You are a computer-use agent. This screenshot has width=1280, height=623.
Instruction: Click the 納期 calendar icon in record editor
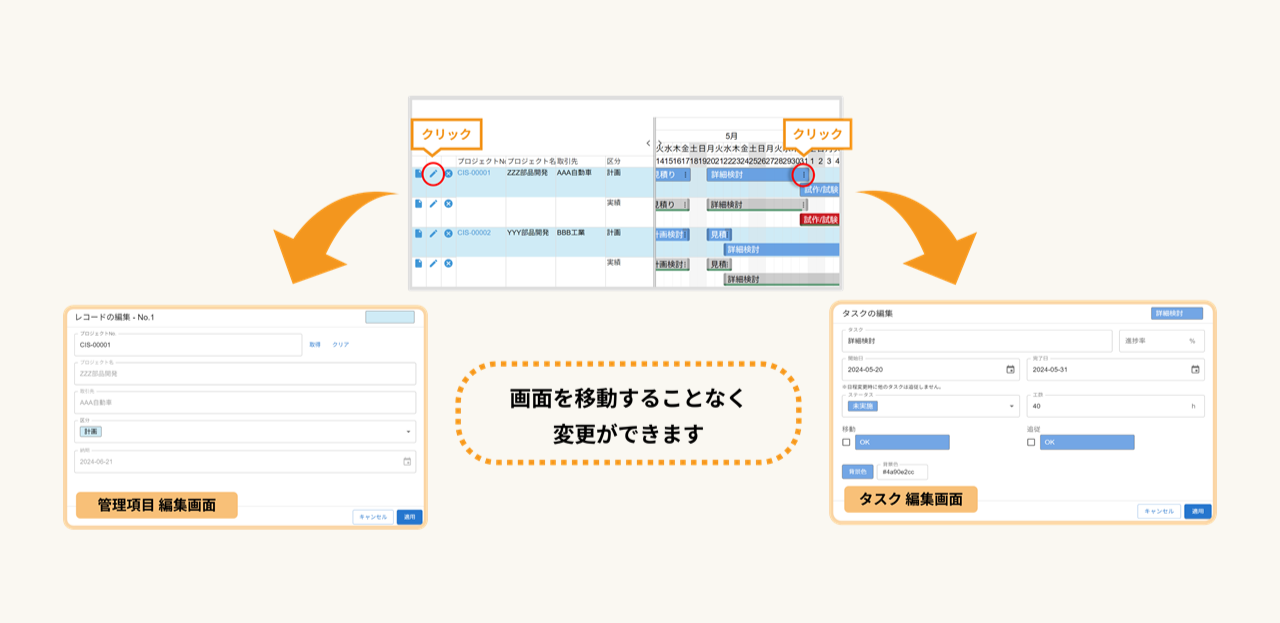tap(407, 462)
